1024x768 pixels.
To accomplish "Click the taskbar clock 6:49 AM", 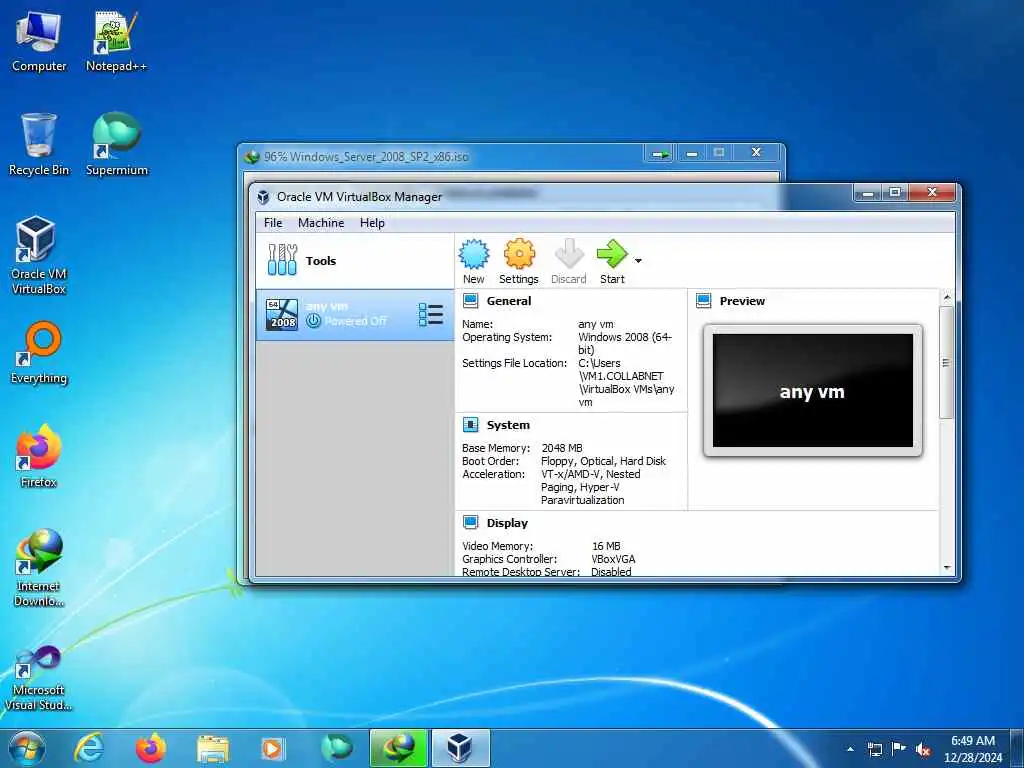I will coord(972,741).
